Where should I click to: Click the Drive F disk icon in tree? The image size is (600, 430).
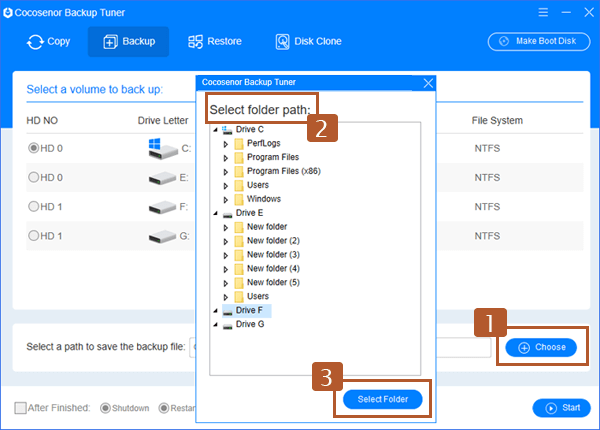pos(228,312)
